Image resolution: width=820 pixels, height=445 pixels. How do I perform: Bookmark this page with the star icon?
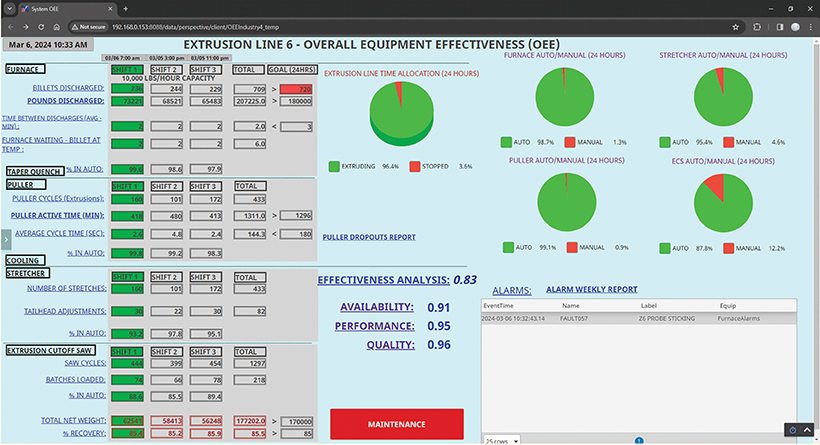tap(735, 27)
